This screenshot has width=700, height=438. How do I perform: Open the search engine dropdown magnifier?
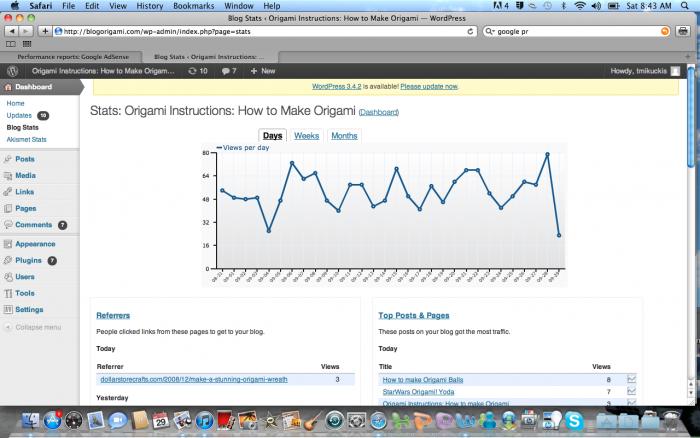click(x=490, y=31)
